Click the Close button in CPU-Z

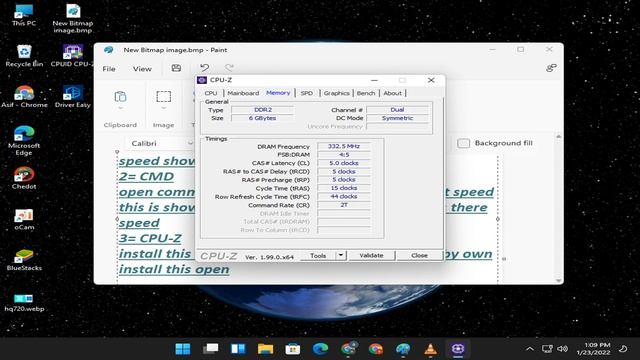point(419,256)
